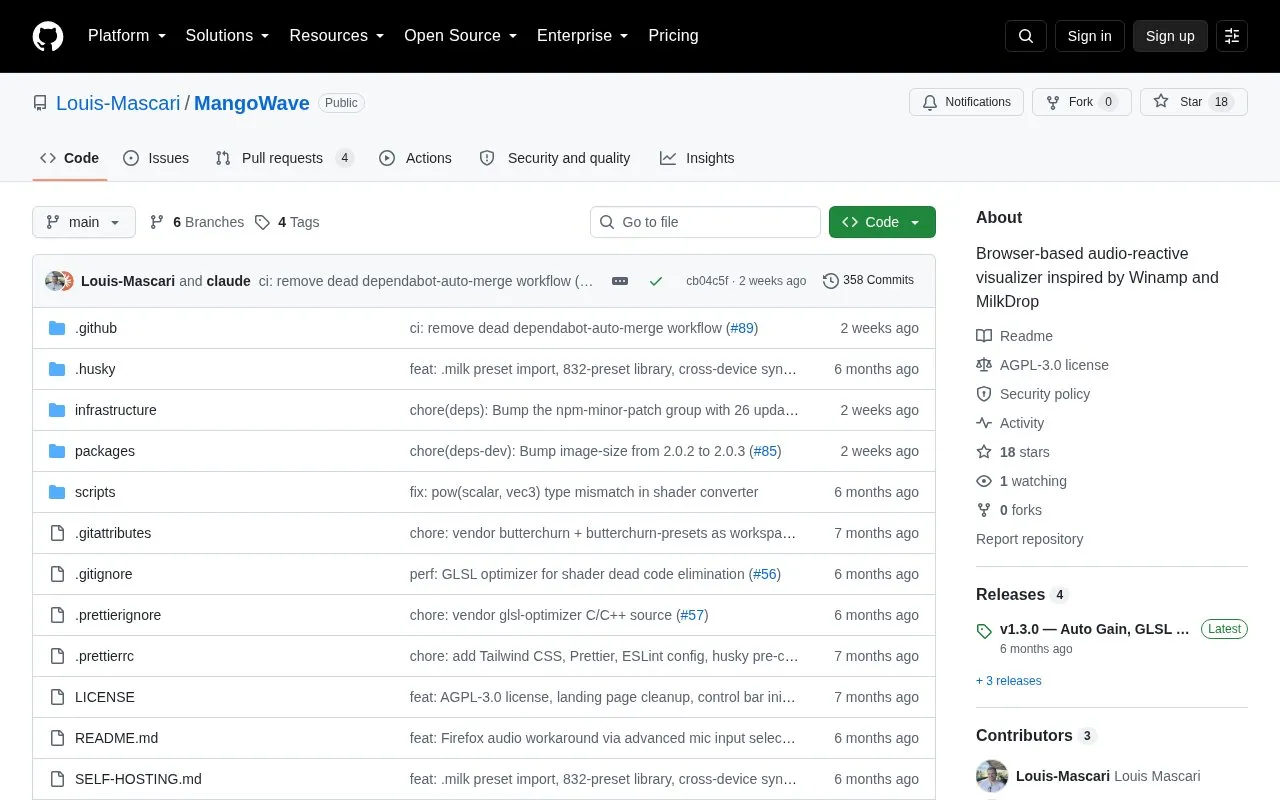1280x800 pixels.
Task: Click the eye icon beside 1 watching
Action: tap(984, 481)
